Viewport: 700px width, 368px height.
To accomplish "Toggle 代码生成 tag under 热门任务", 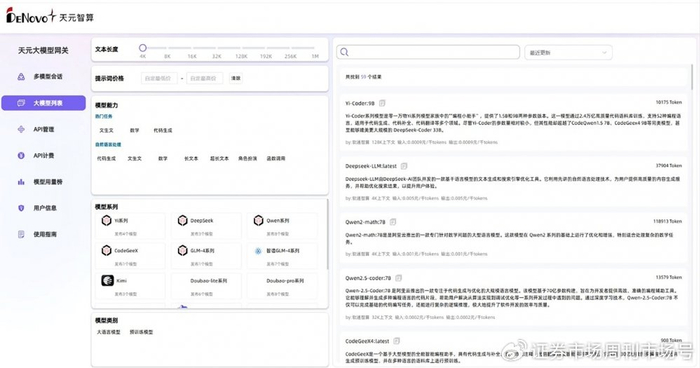I will (x=162, y=130).
